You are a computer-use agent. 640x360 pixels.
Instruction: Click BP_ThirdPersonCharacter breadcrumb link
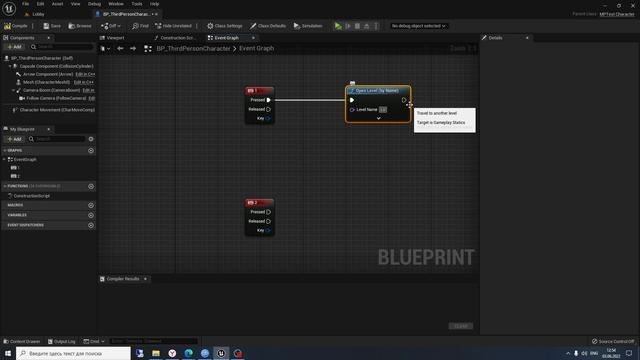pyautogui.click(x=193, y=48)
